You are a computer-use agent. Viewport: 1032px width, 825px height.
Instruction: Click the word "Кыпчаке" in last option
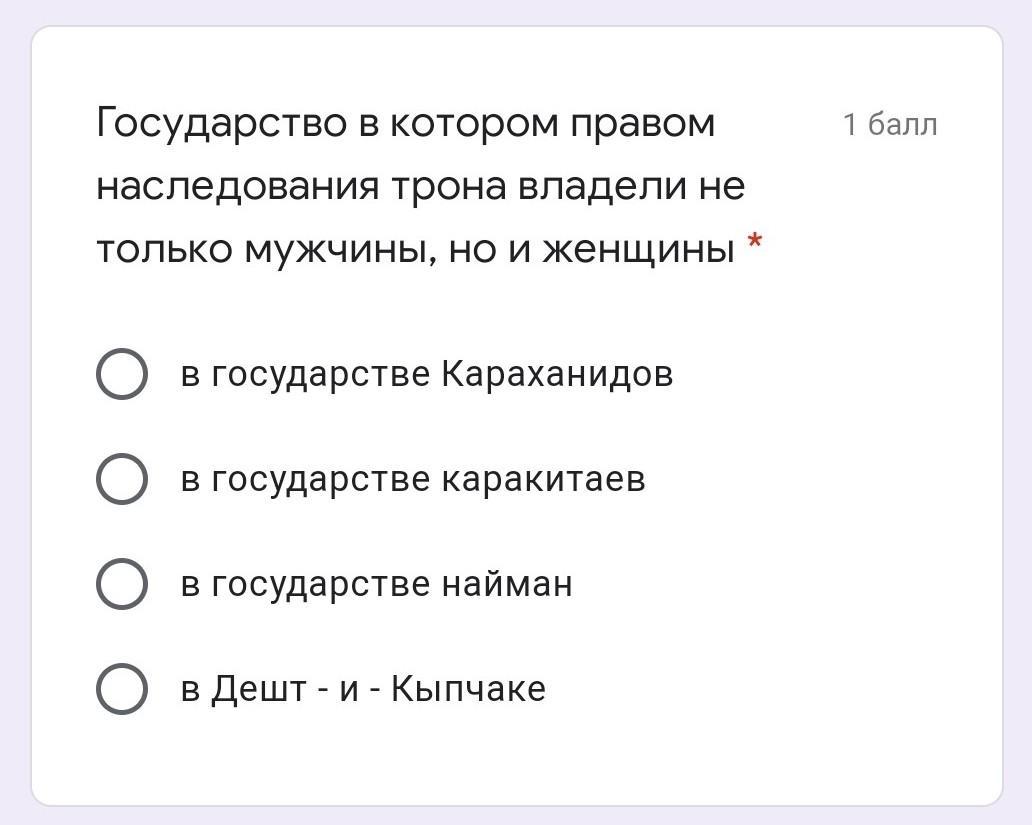coord(468,689)
